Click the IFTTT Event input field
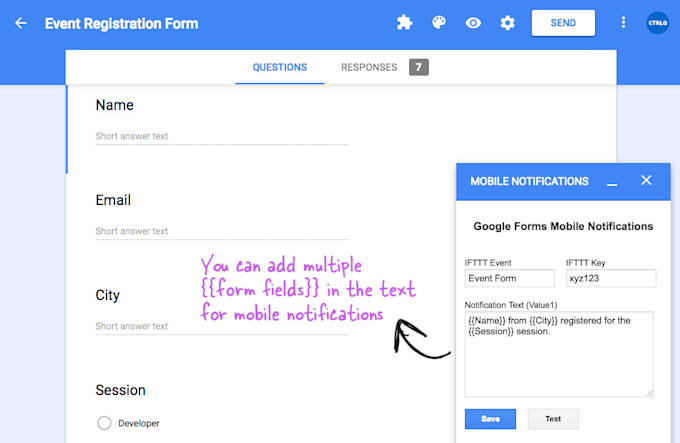This screenshot has height=443, width=680. pyautogui.click(x=510, y=279)
